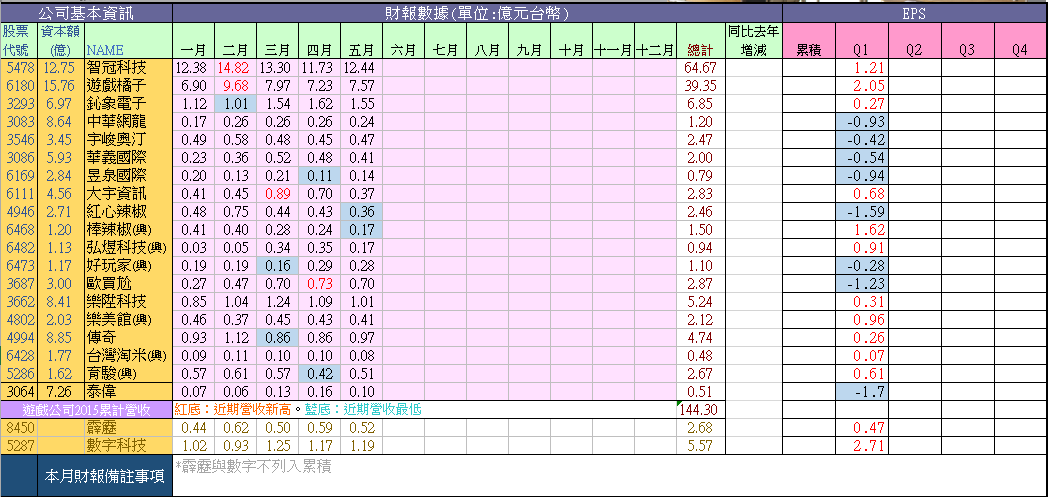
Task: Click the red 9.68 February revenue cell
Action: (x=236, y=86)
